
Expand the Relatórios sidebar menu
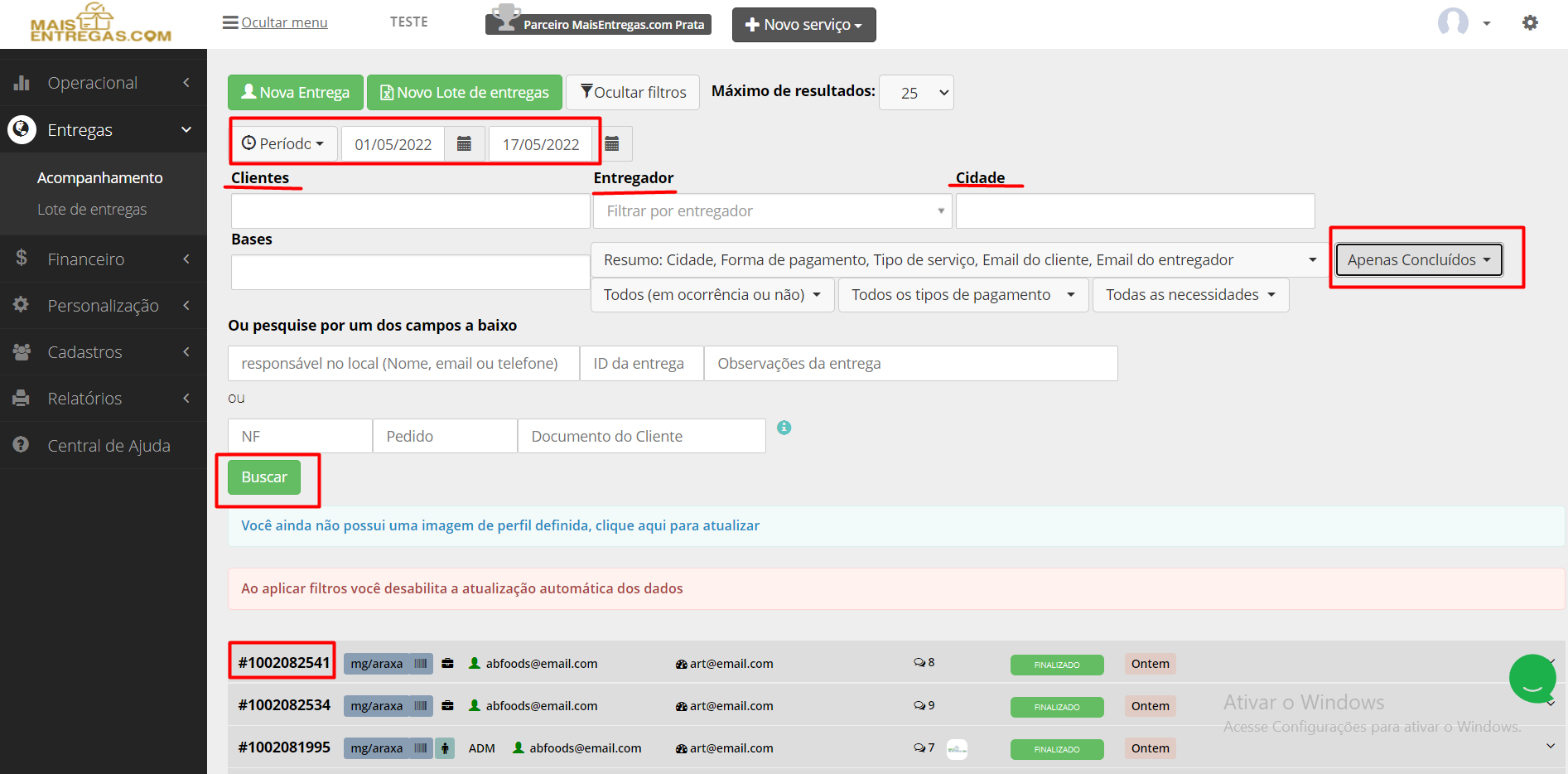(x=104, y=399)
